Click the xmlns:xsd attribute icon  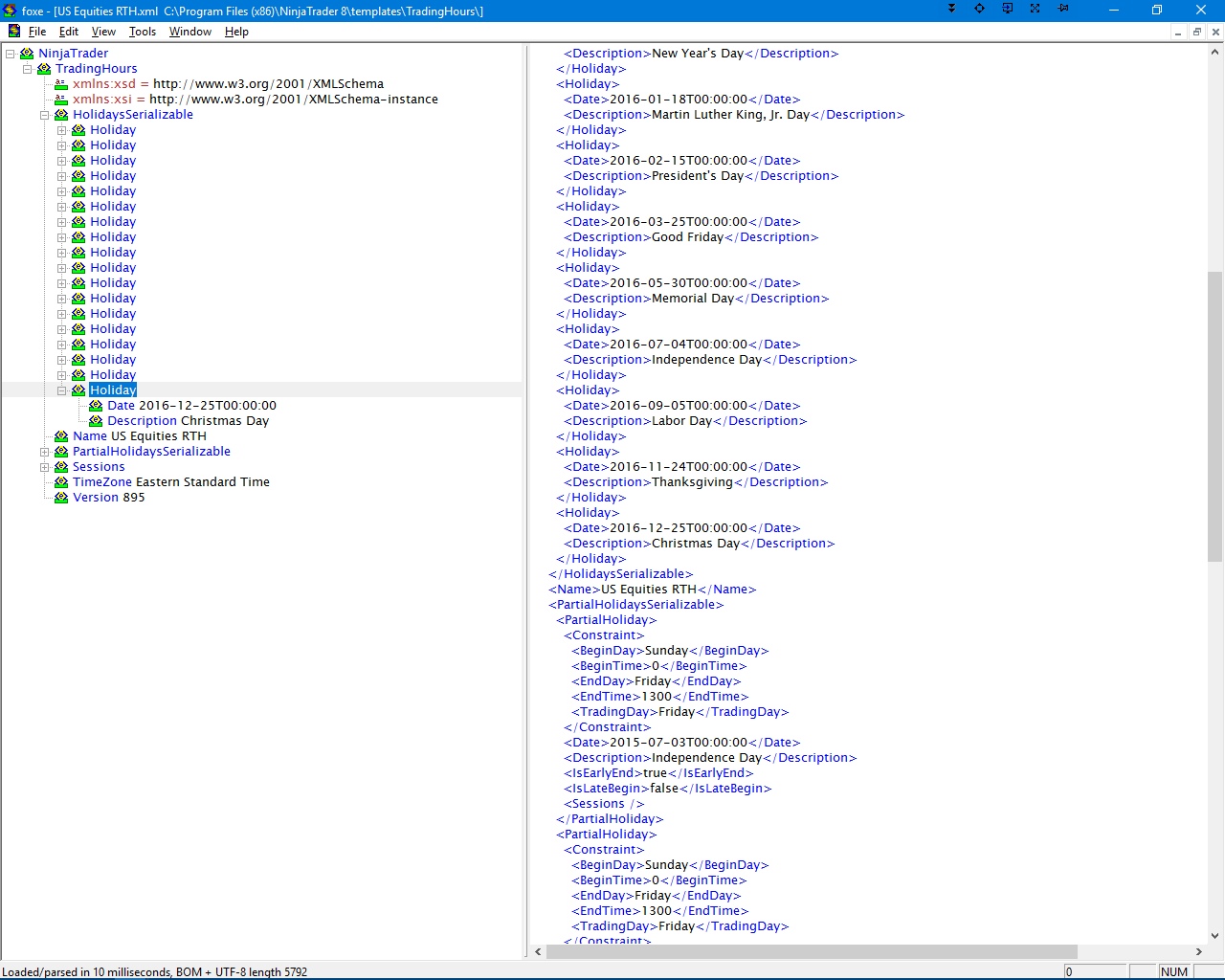coord(61,84)
